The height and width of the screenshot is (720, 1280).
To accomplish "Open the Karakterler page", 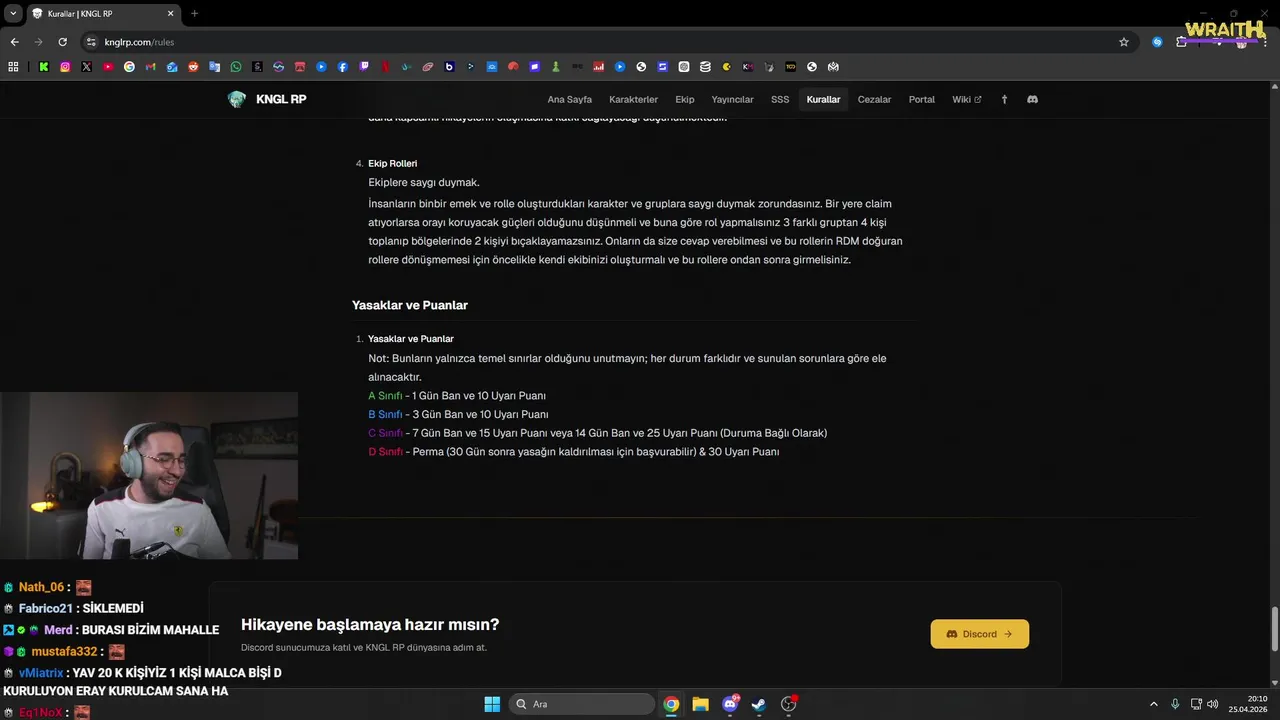I will tap(633, 99).
